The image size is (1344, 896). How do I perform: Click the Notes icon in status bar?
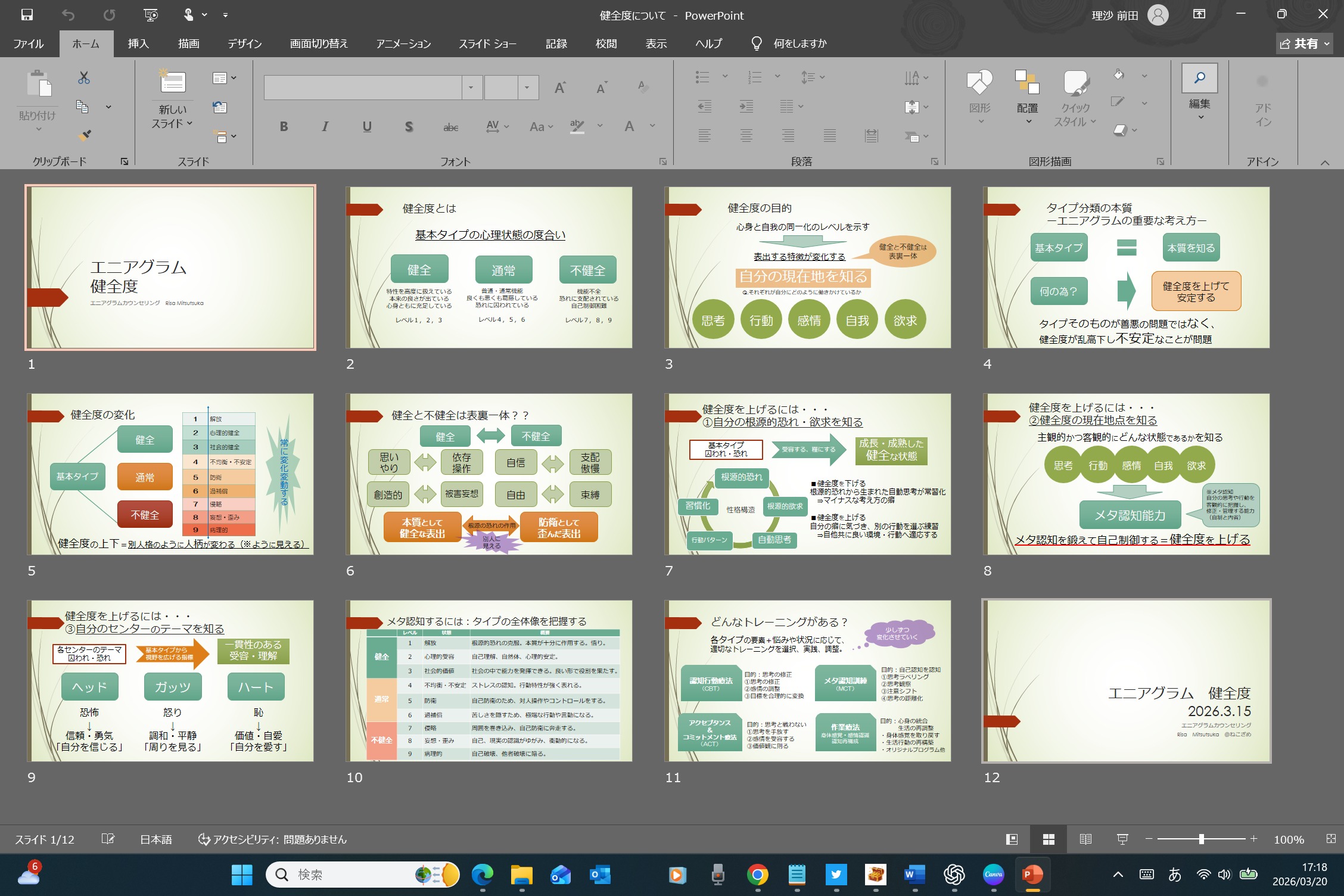[x=108, y=839]
